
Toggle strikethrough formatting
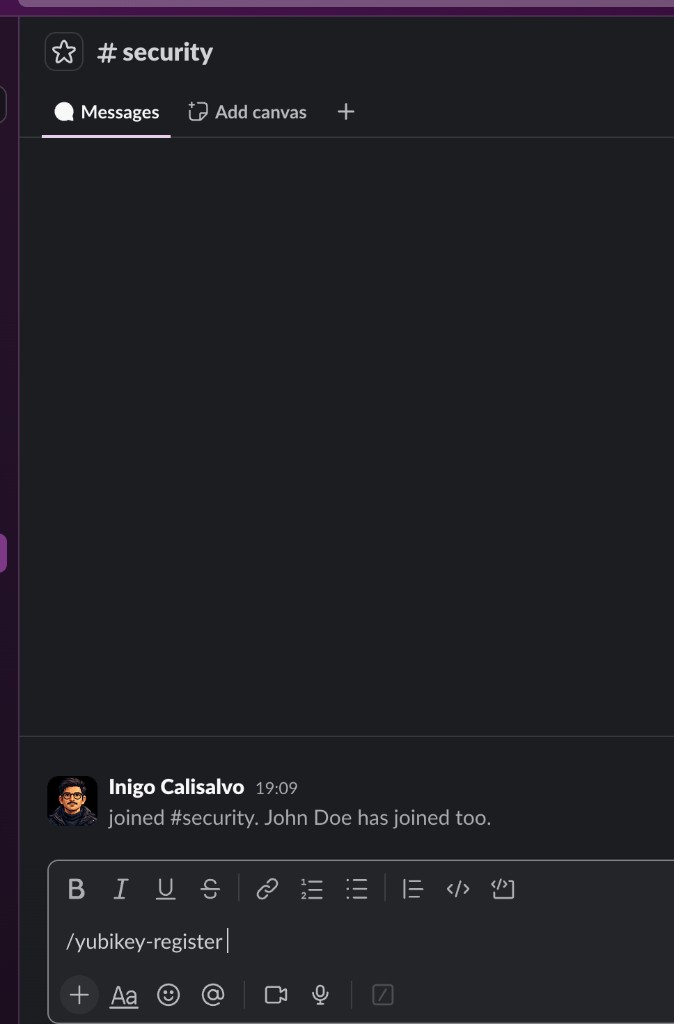coord(210,889)
